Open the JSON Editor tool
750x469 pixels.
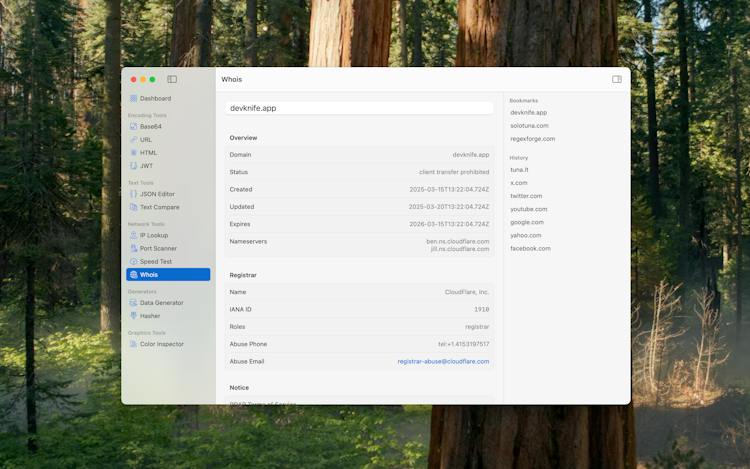pyautogui.click(x=168, y=194)
